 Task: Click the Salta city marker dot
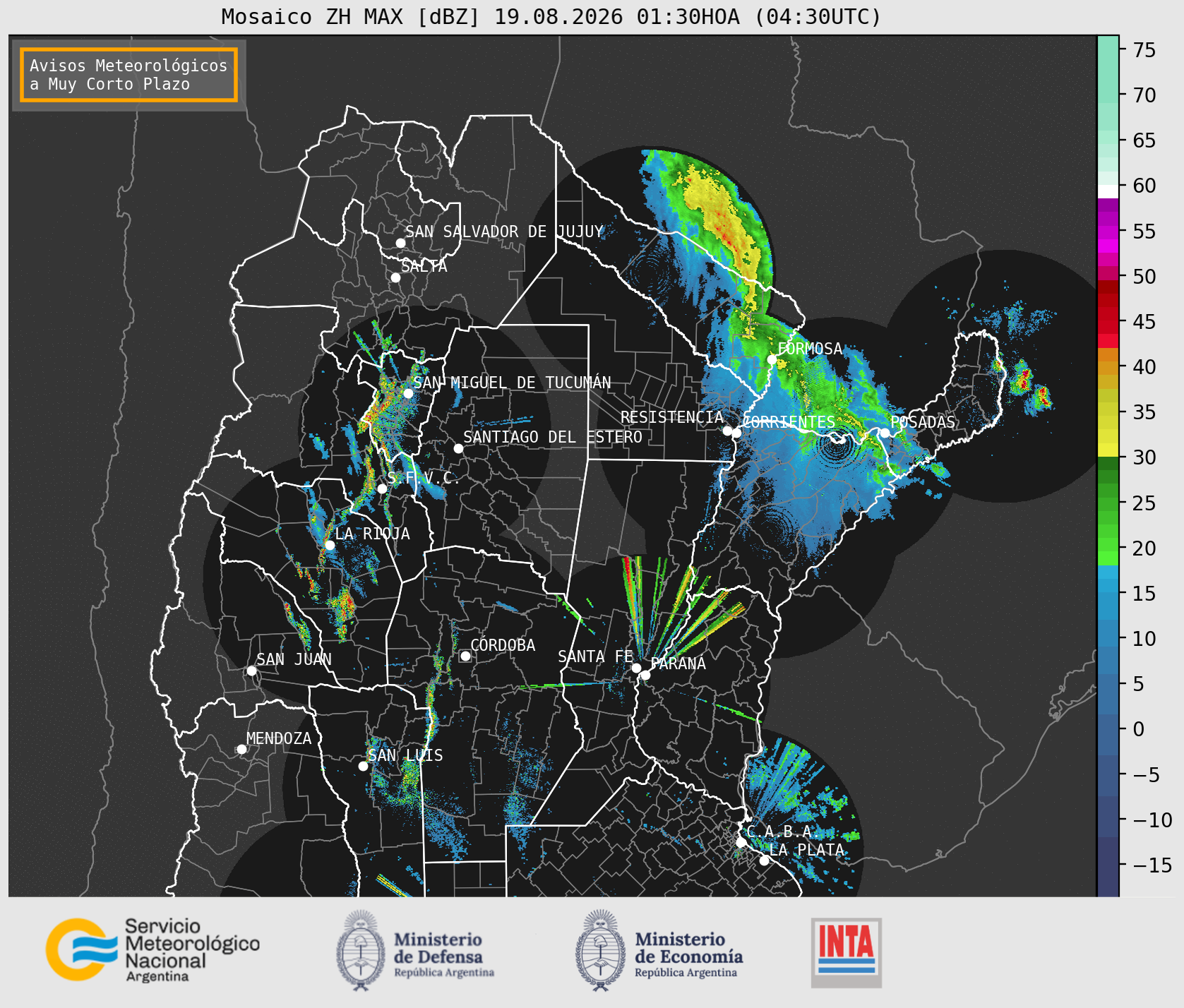point(395,277)
